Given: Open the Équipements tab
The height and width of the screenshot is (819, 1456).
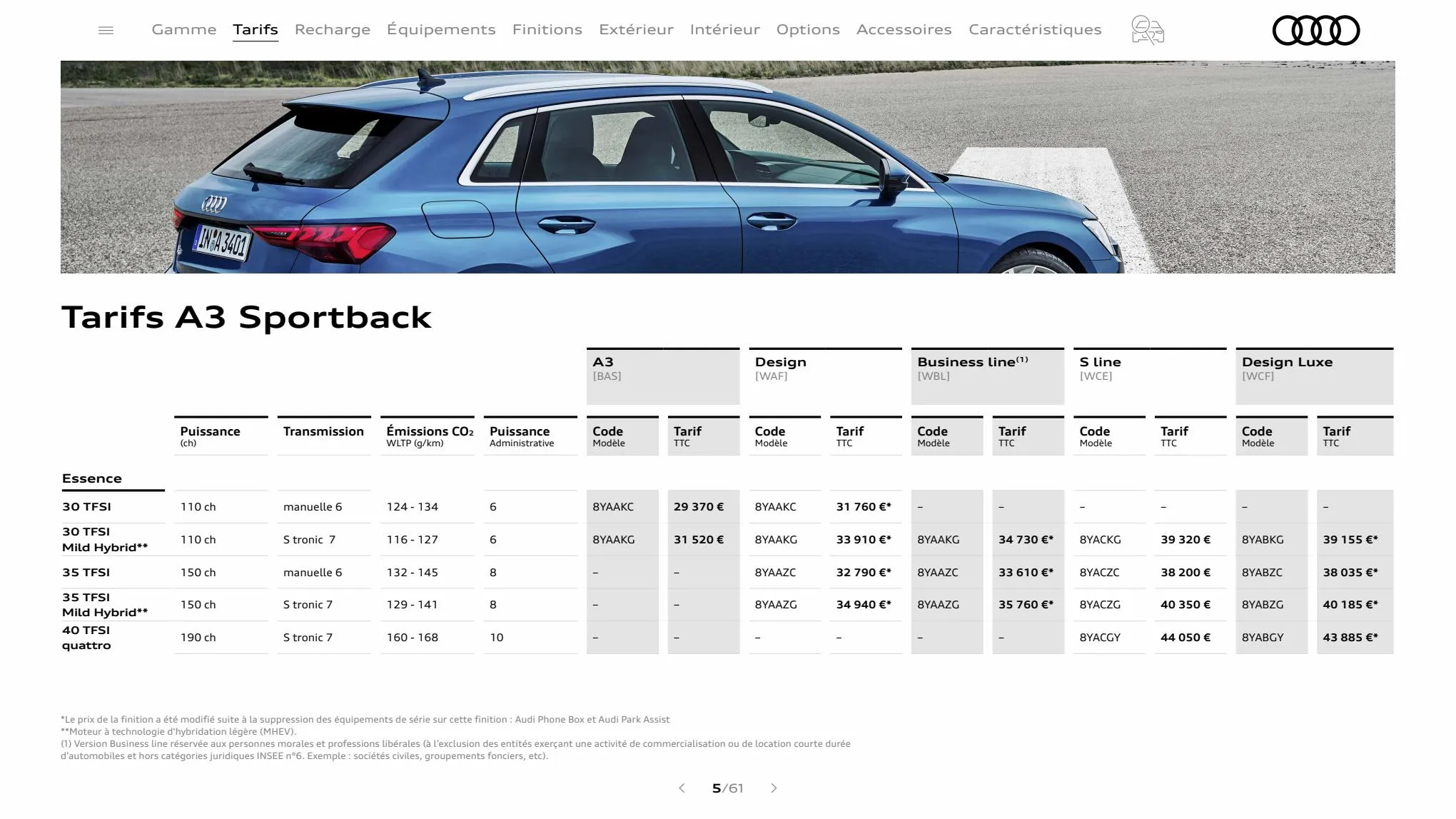Looking at the screenshot, I should tap(441, 29).
